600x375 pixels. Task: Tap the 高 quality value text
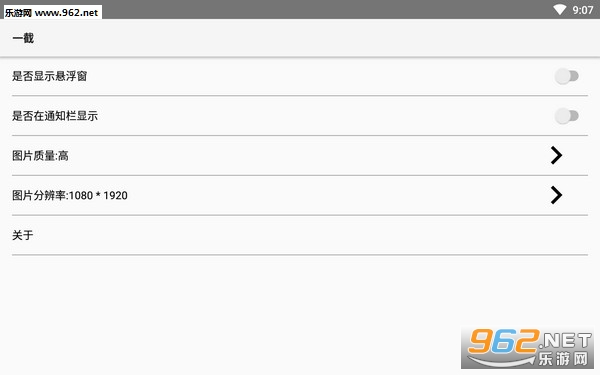[63, 156]
